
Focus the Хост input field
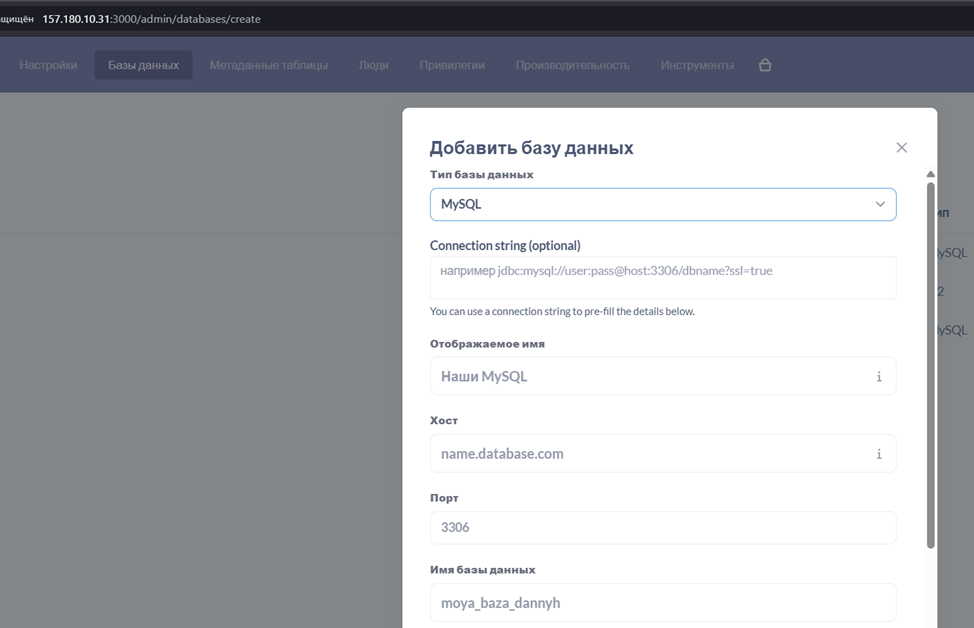[x=663, y=453]
